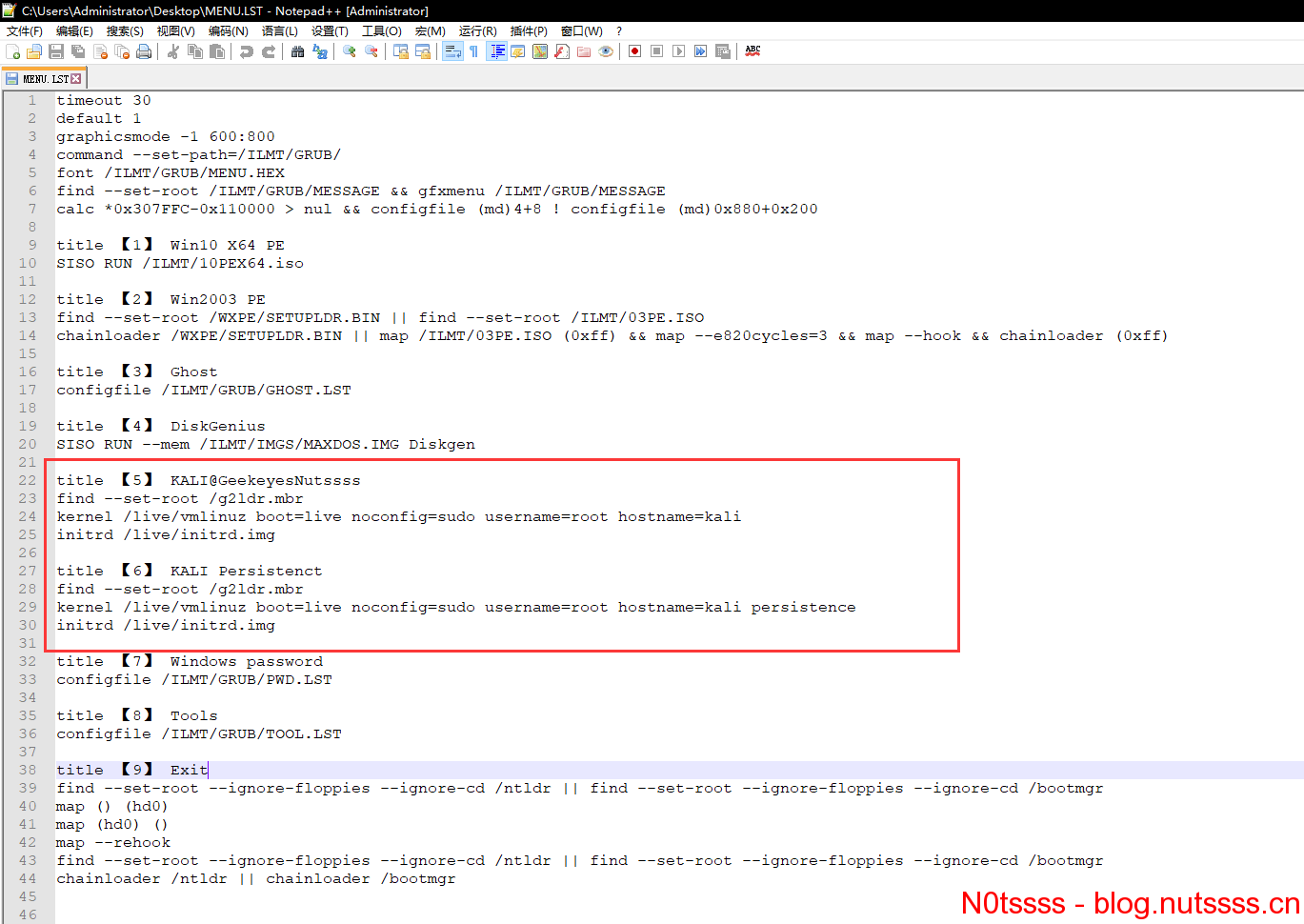The width and height of the screenshot is (1304, 924).
Task: Click the 'configfile /ILMT/GRUB/PWD.LST' line
Action: pos(194,679)
